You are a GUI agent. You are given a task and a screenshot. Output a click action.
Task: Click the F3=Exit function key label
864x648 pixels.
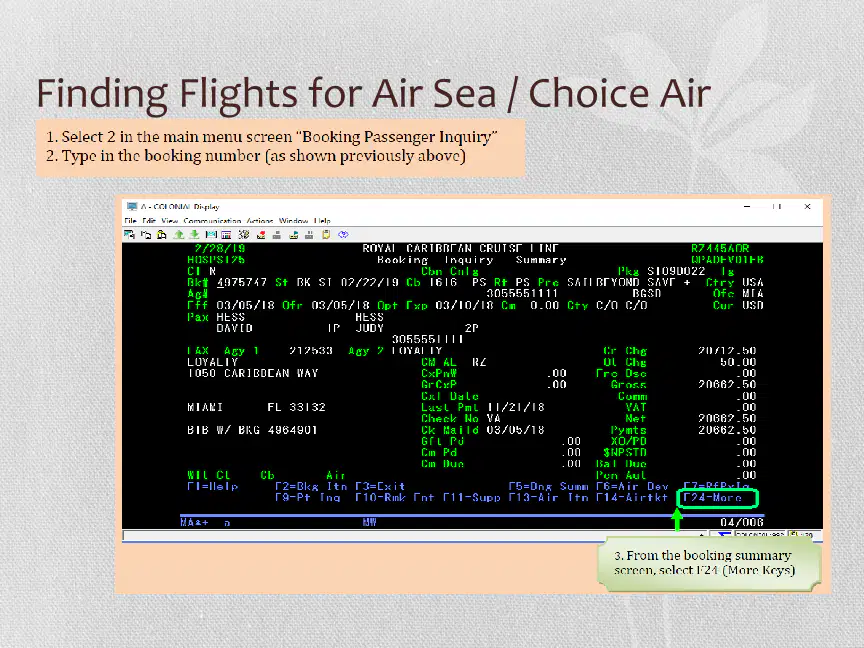point(380,487)
